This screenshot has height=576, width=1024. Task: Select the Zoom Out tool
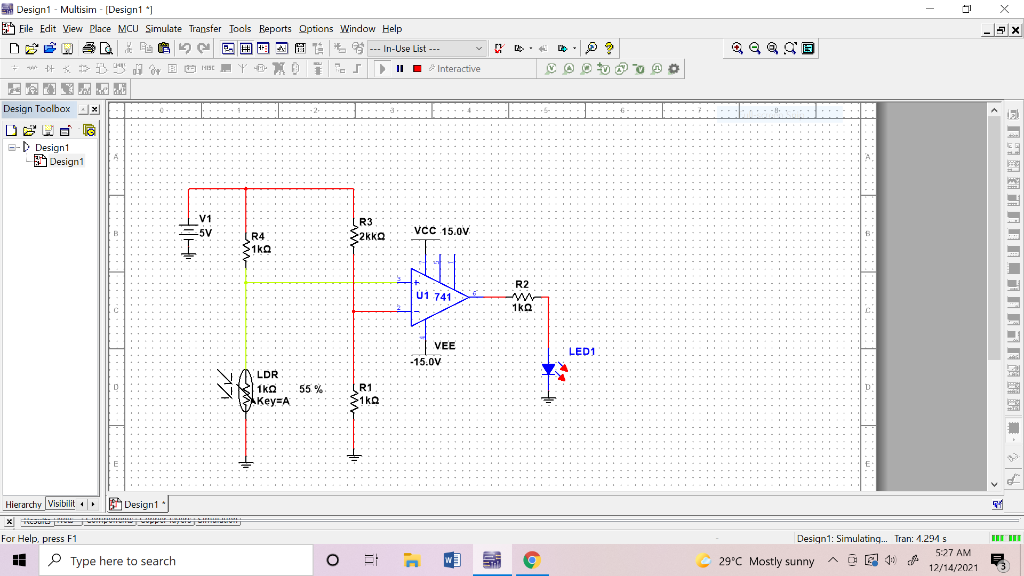pos(752,48)
